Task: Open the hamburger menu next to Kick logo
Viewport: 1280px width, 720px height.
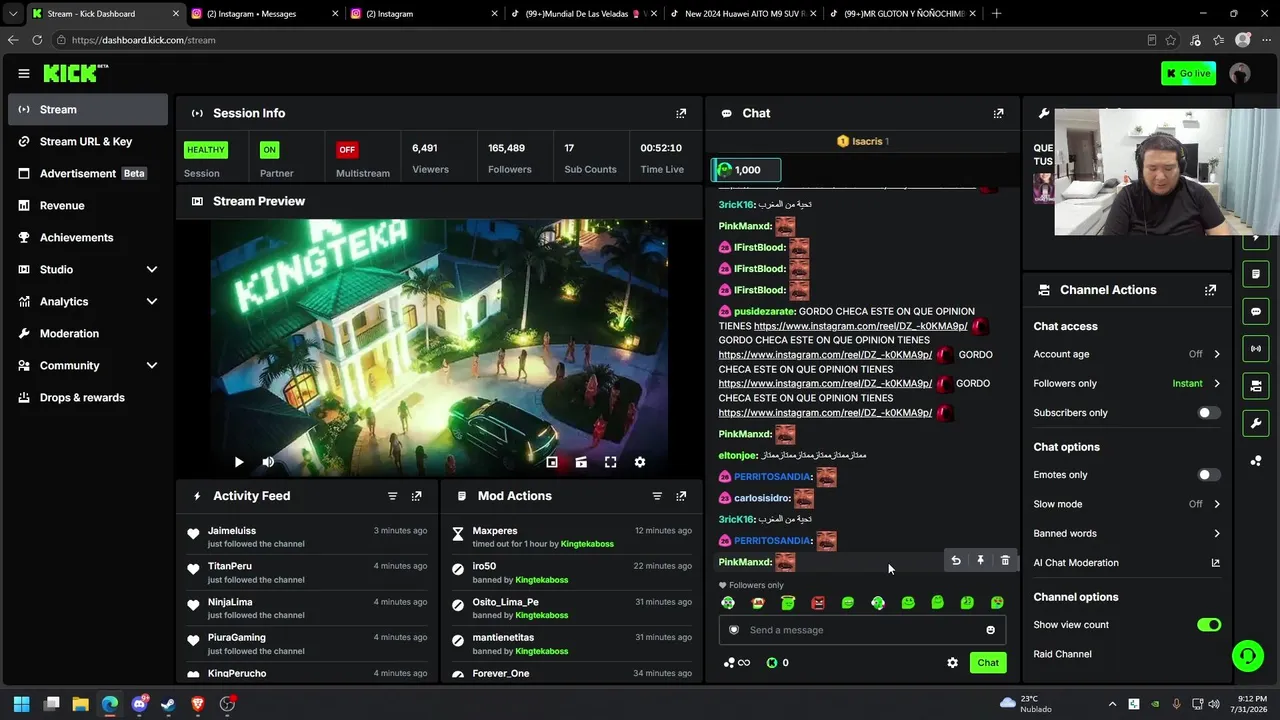Action: click(x=24, y=73)
